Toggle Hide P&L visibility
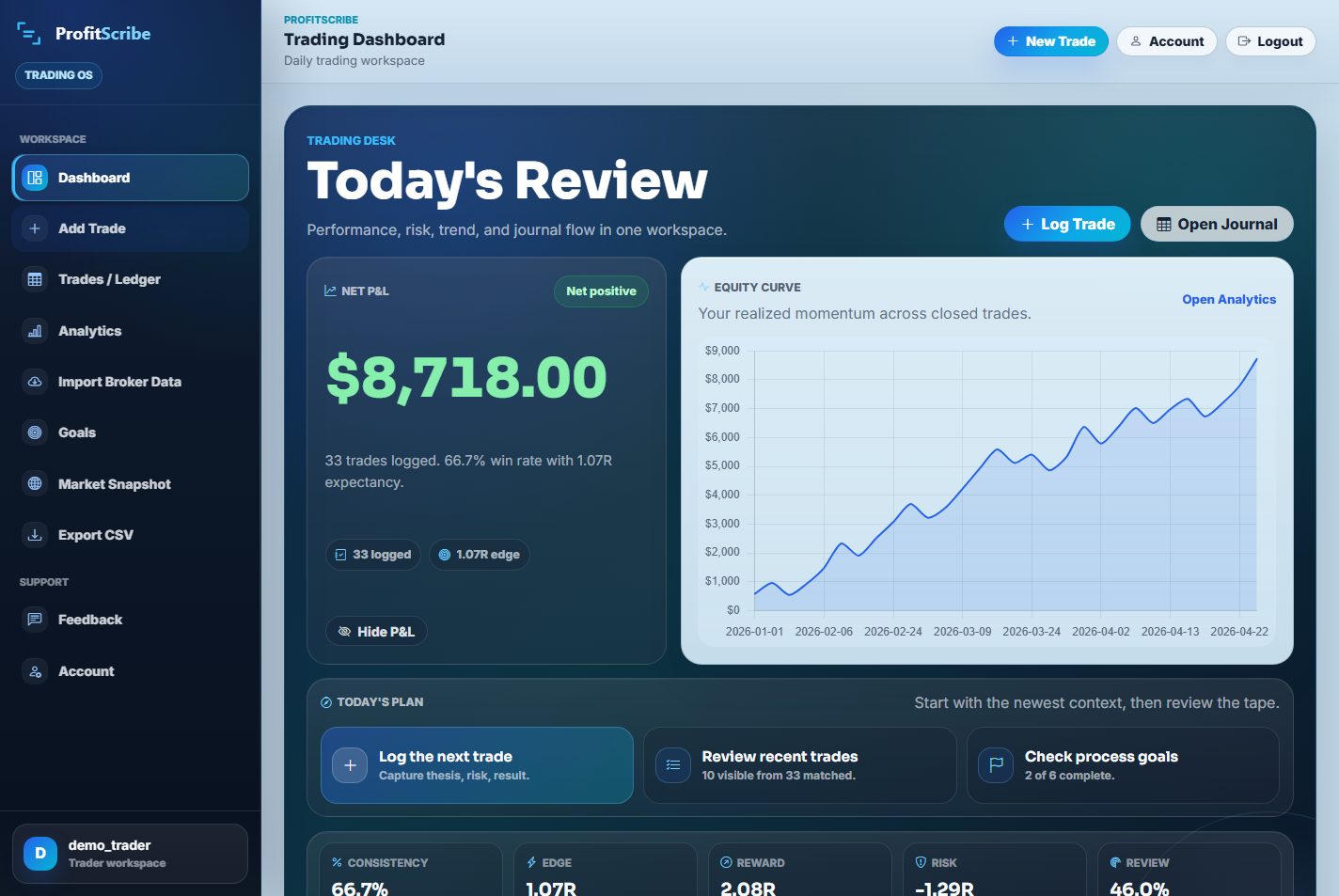 pos(376,632)
